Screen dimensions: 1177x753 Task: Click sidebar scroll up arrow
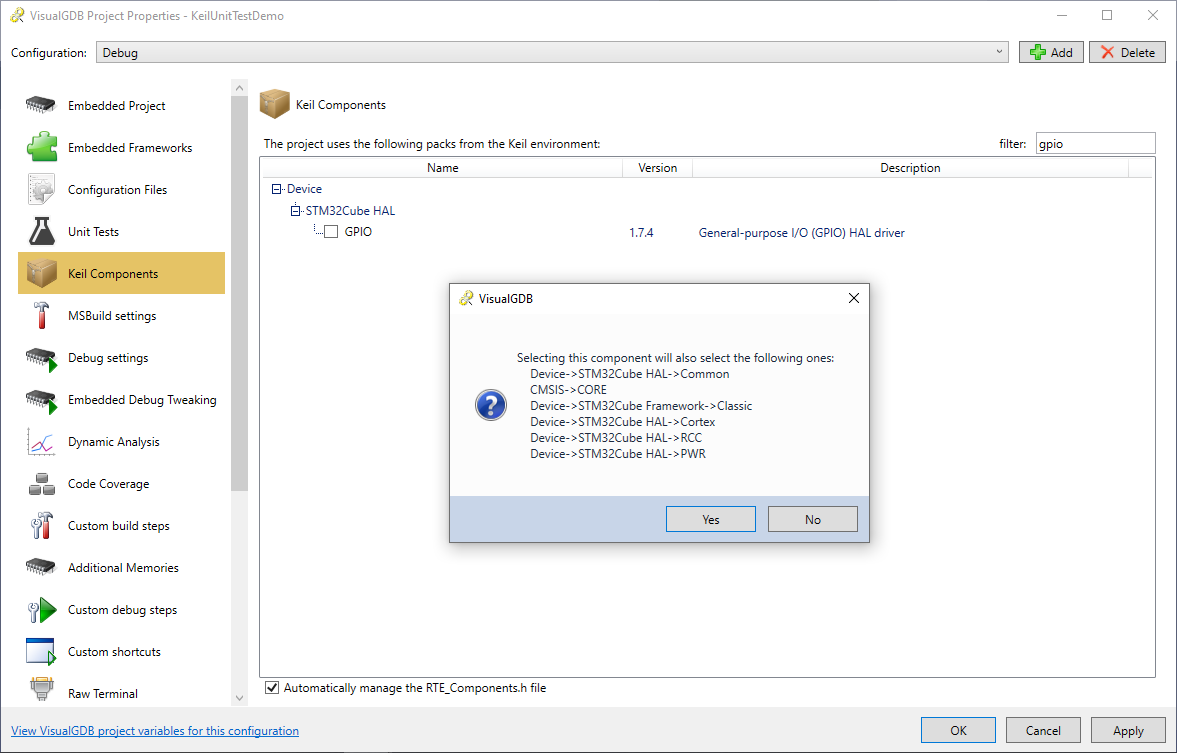(x=239, y=88)
